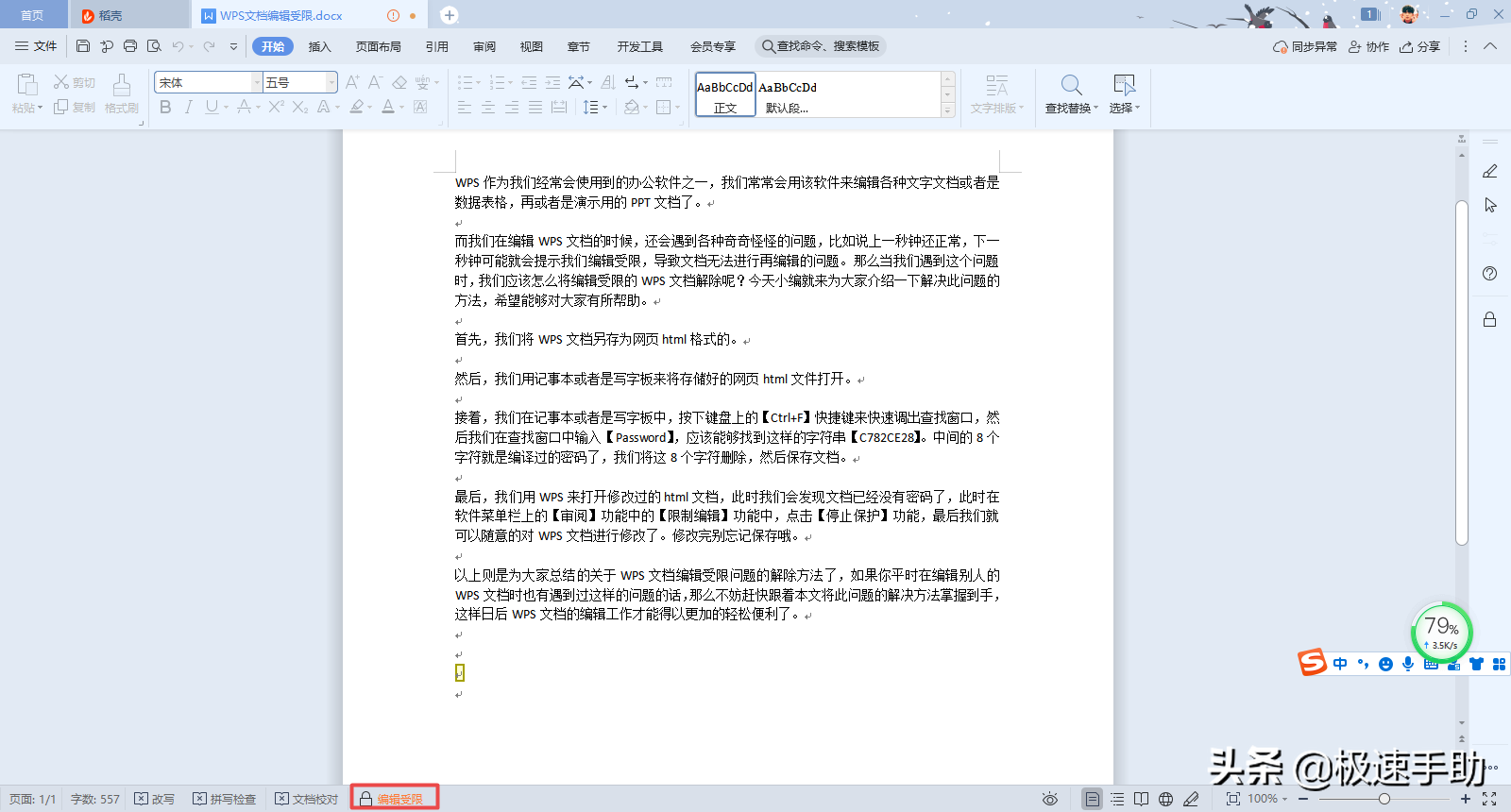
Task: Click the 剪切 (Cut) scissors button
Action: tap(75, 82)
